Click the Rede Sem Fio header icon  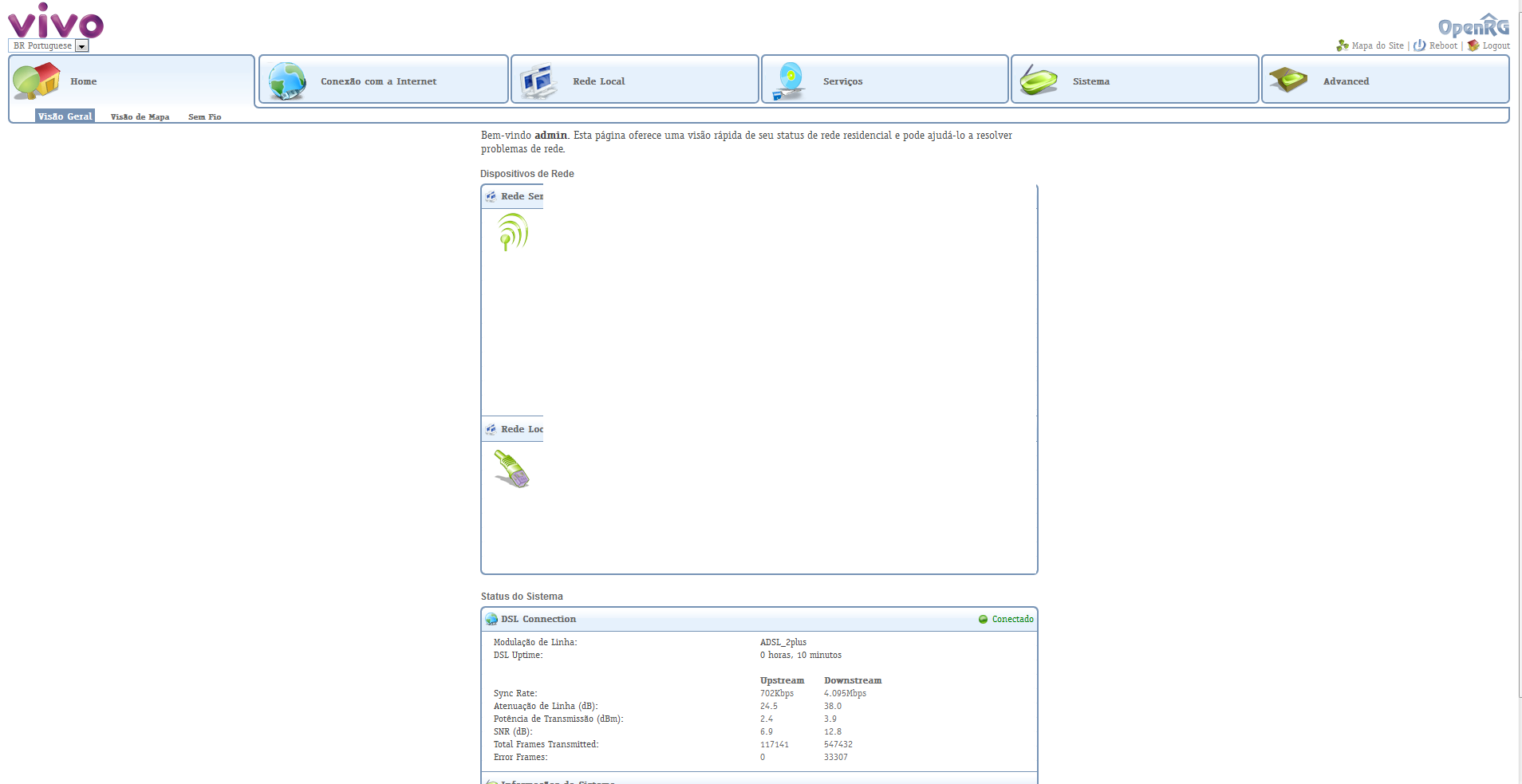point(491,196)
